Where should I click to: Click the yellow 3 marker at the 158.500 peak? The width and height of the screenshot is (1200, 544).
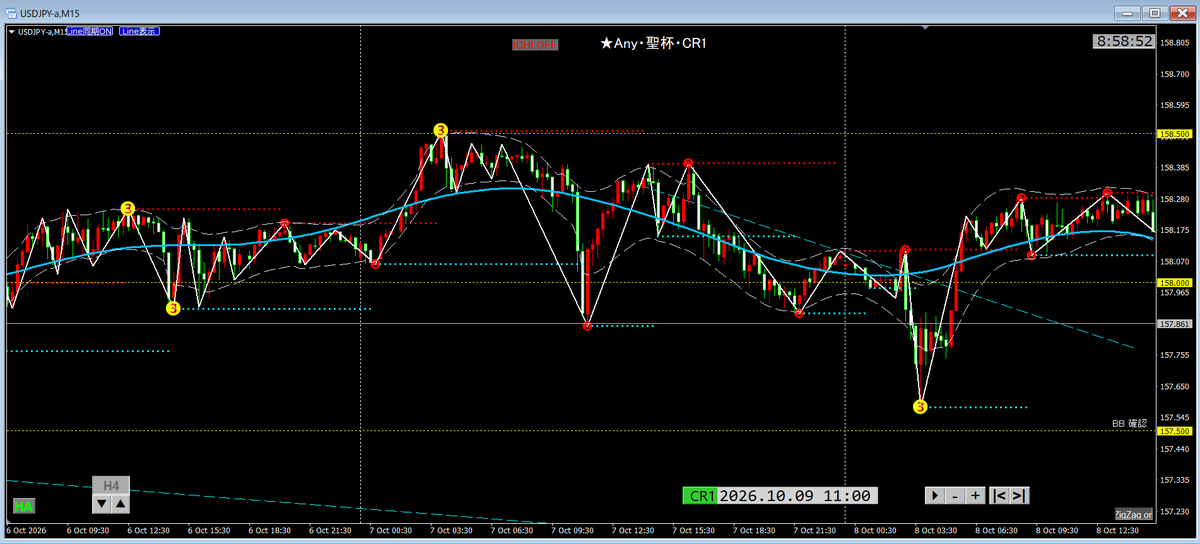[x=441, y=130]
